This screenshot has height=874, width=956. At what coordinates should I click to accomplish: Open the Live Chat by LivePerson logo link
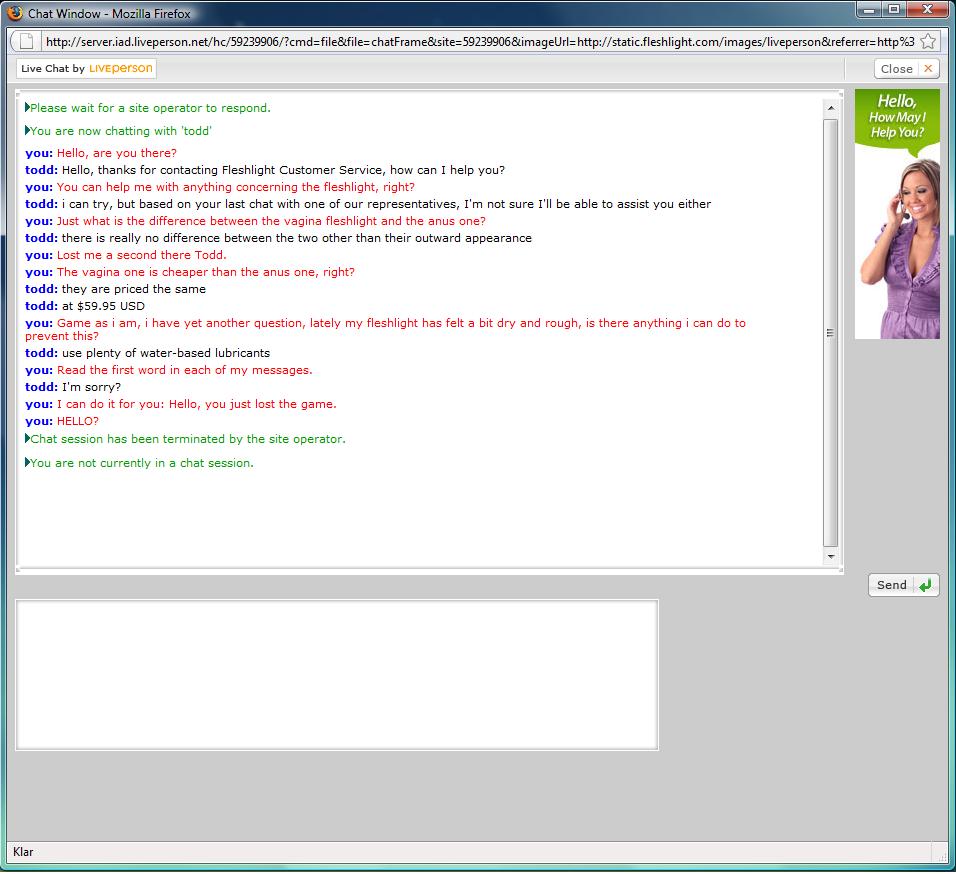[87, 69]
